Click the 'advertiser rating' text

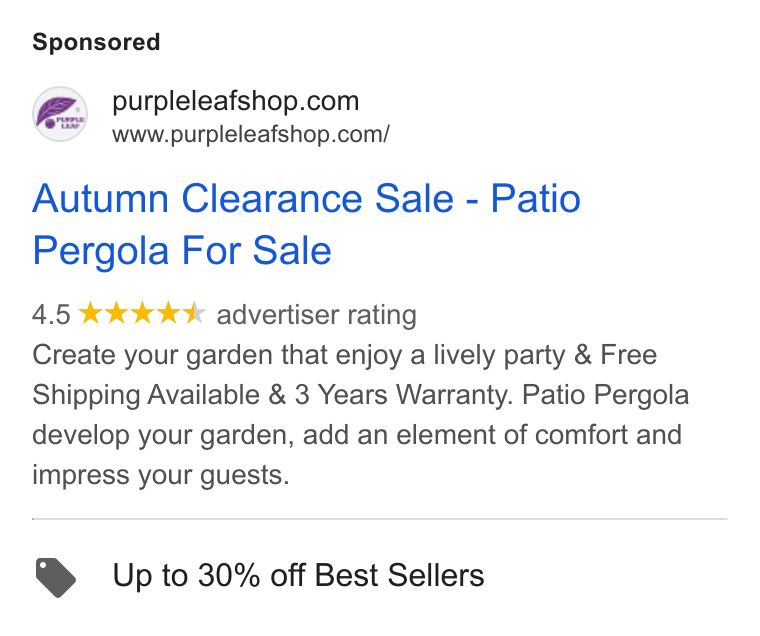coord(317,315)
